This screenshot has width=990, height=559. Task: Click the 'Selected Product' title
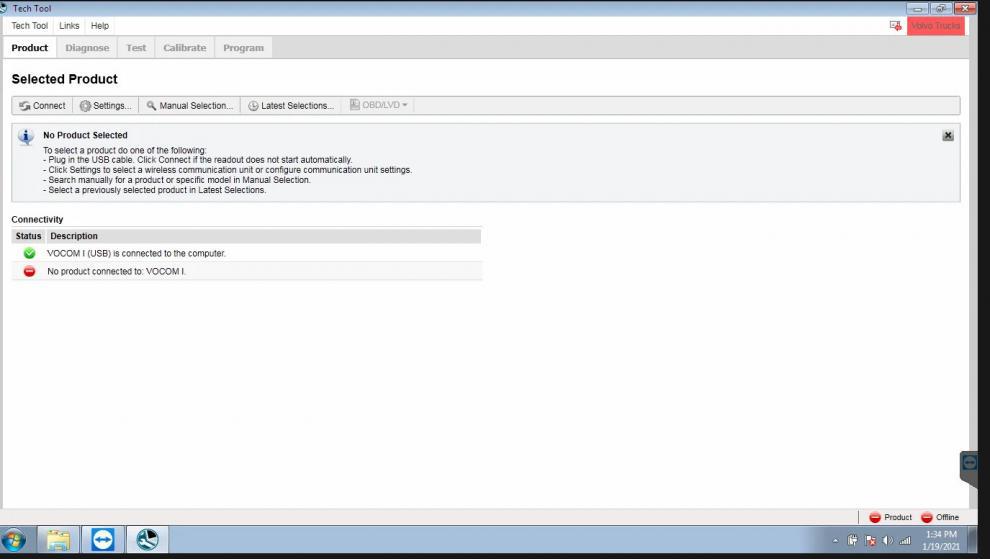(x=64, y=79)
